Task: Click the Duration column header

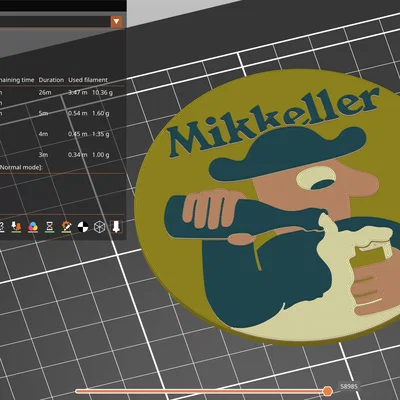Action: tap(51, 80)
